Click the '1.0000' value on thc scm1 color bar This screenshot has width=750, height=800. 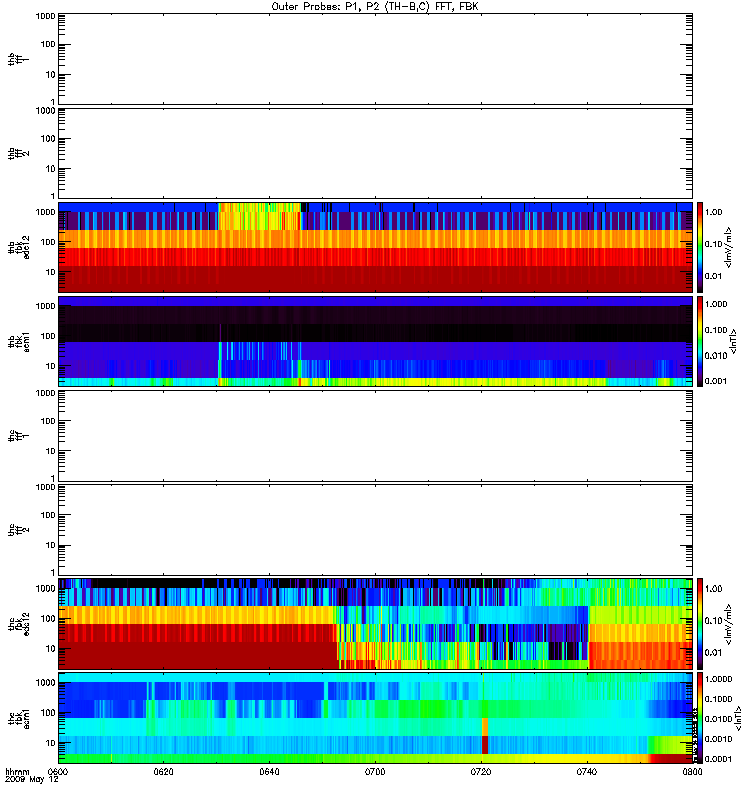click(x=718, y=679)
